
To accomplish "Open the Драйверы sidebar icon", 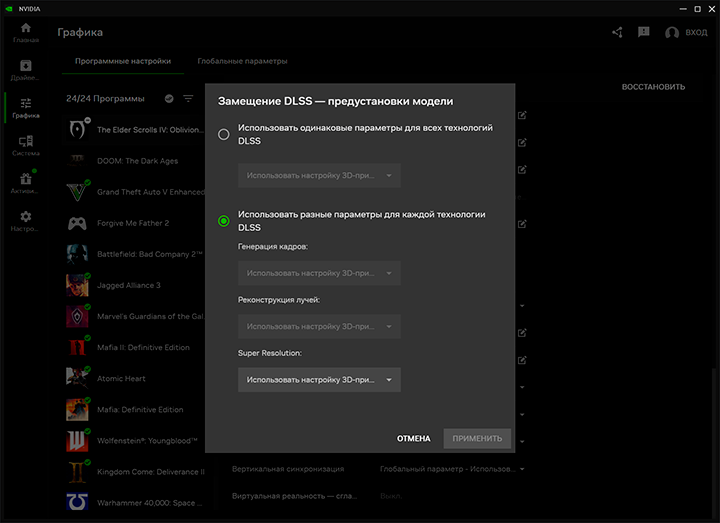I will (26, 66).
